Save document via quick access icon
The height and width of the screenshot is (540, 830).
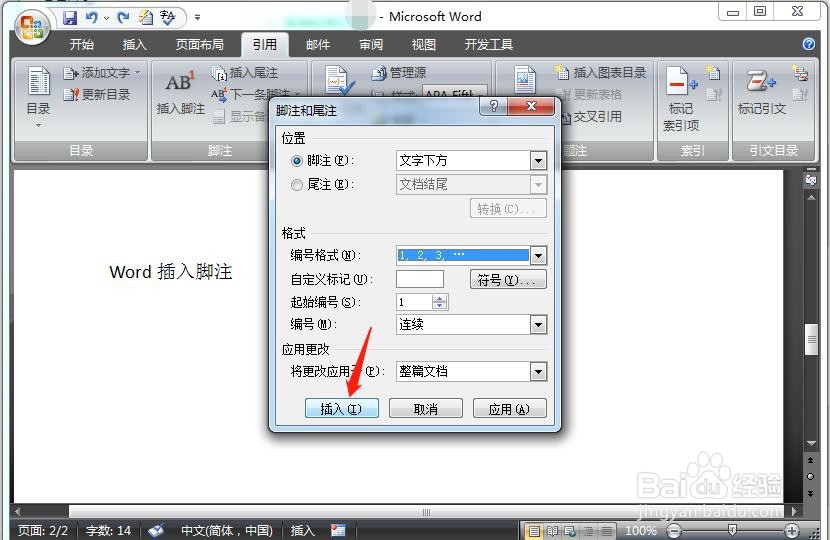(70, 17)
